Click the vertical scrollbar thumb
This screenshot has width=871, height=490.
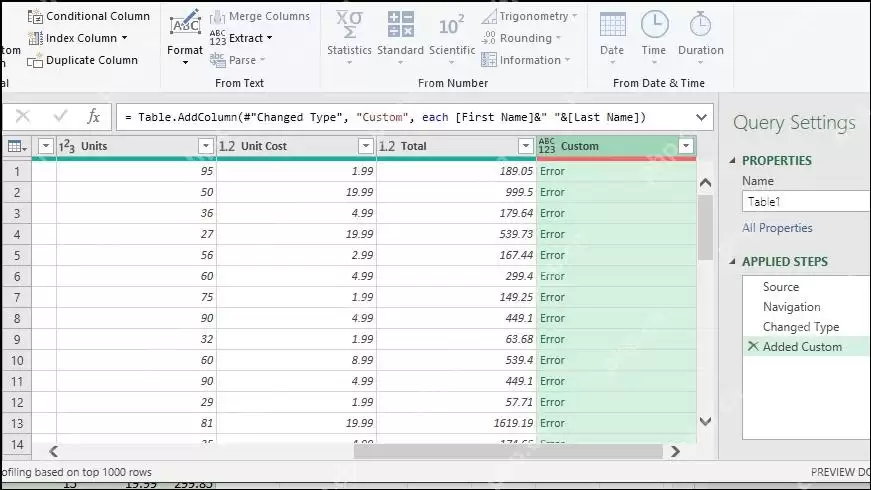point(705,227)
